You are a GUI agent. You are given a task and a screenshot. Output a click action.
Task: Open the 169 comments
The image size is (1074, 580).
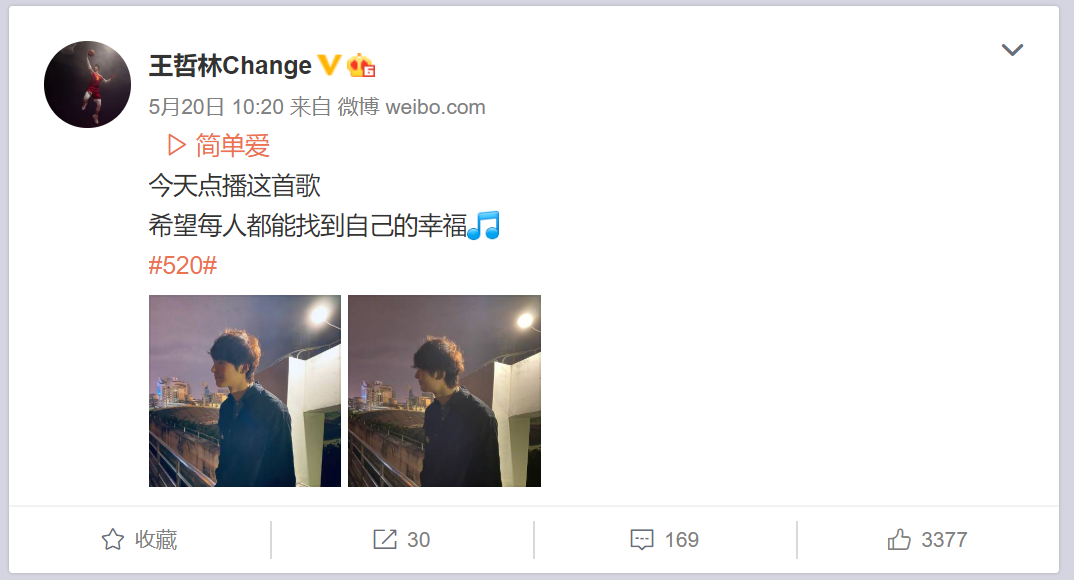click(x=682, y=540)
